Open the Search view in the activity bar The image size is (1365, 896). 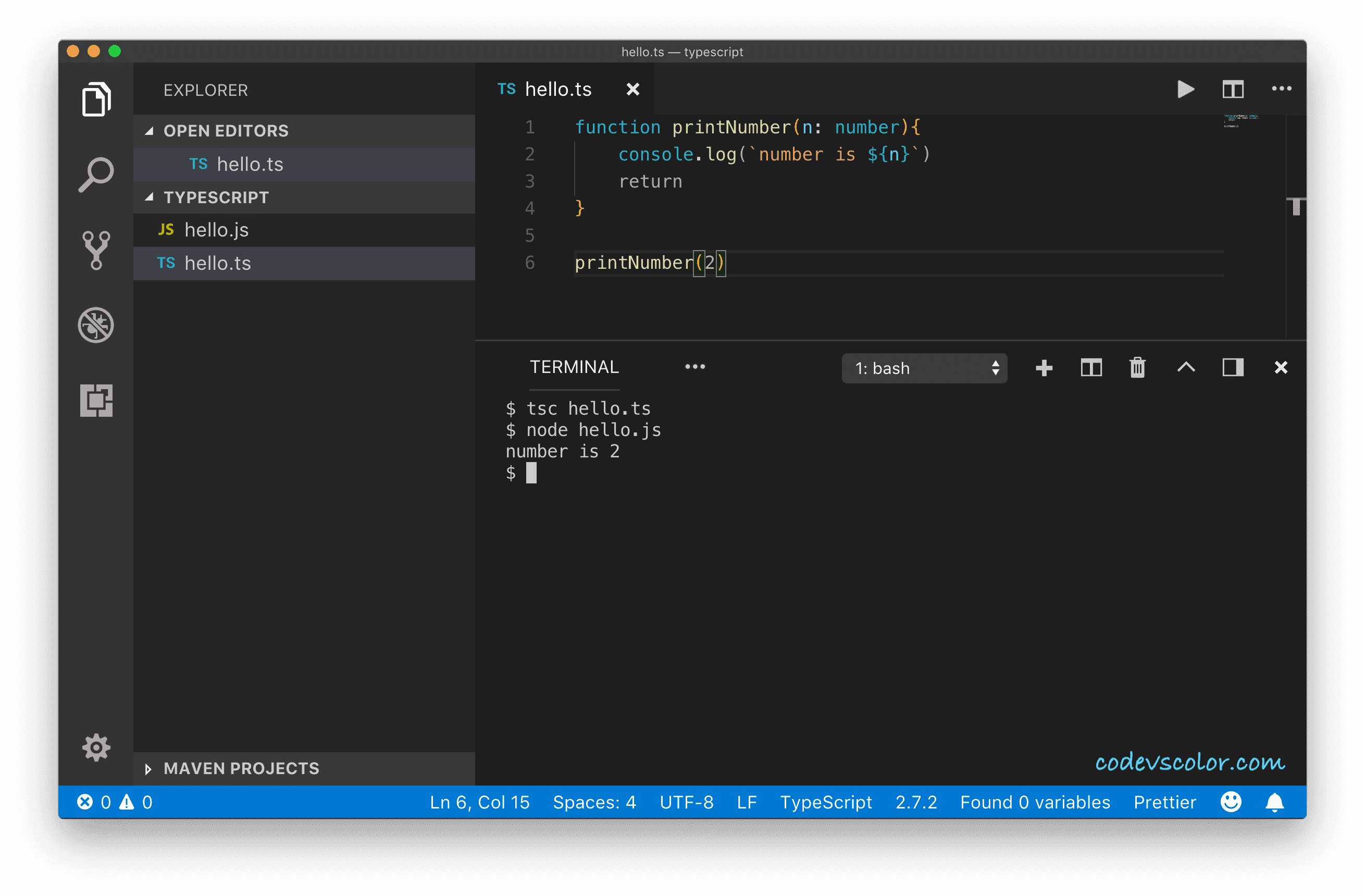(x=96, y=174)
